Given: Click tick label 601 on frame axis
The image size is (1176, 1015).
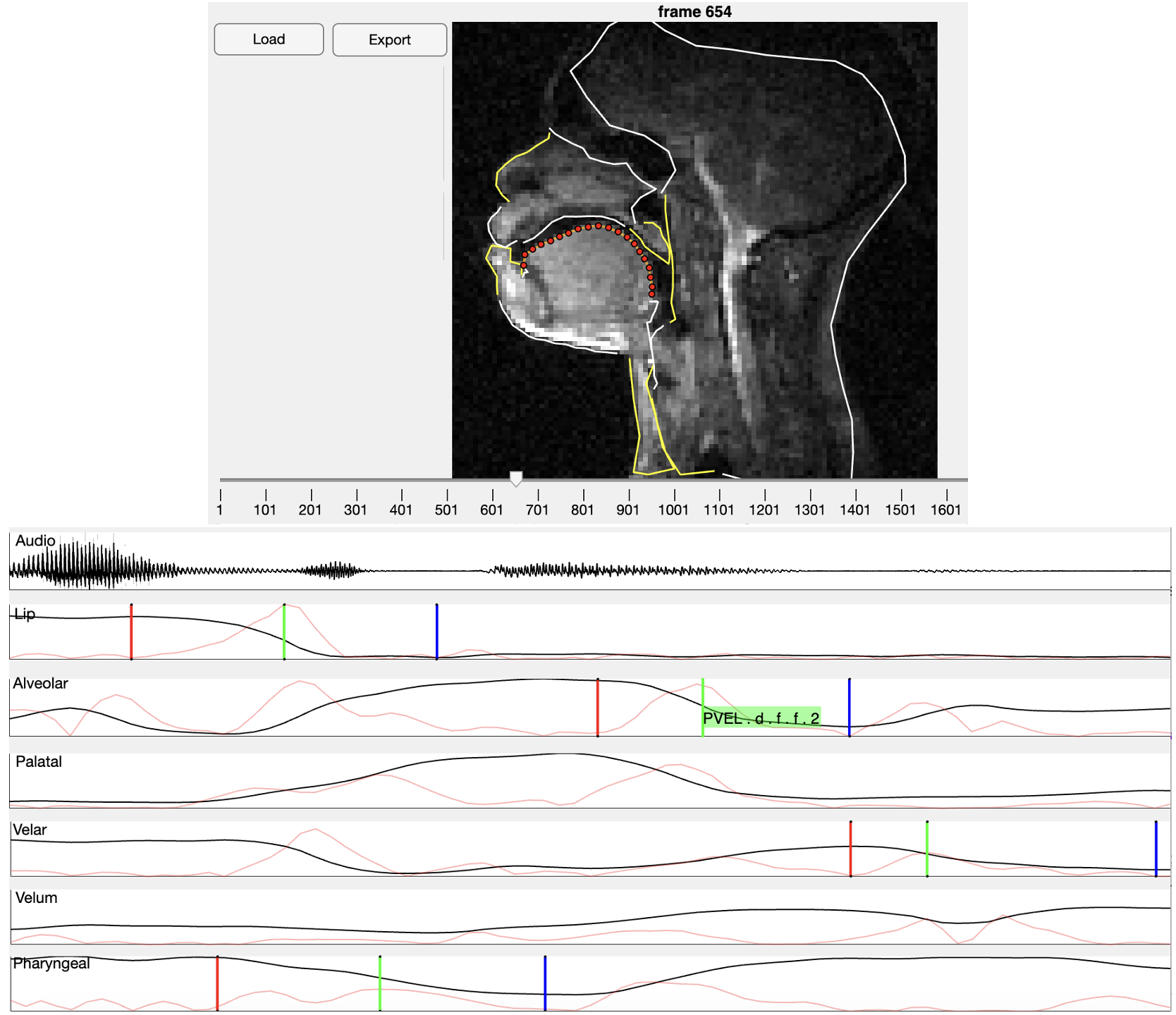Looking at the screenshot, I should pyautogui.click(x=491, y=510).
